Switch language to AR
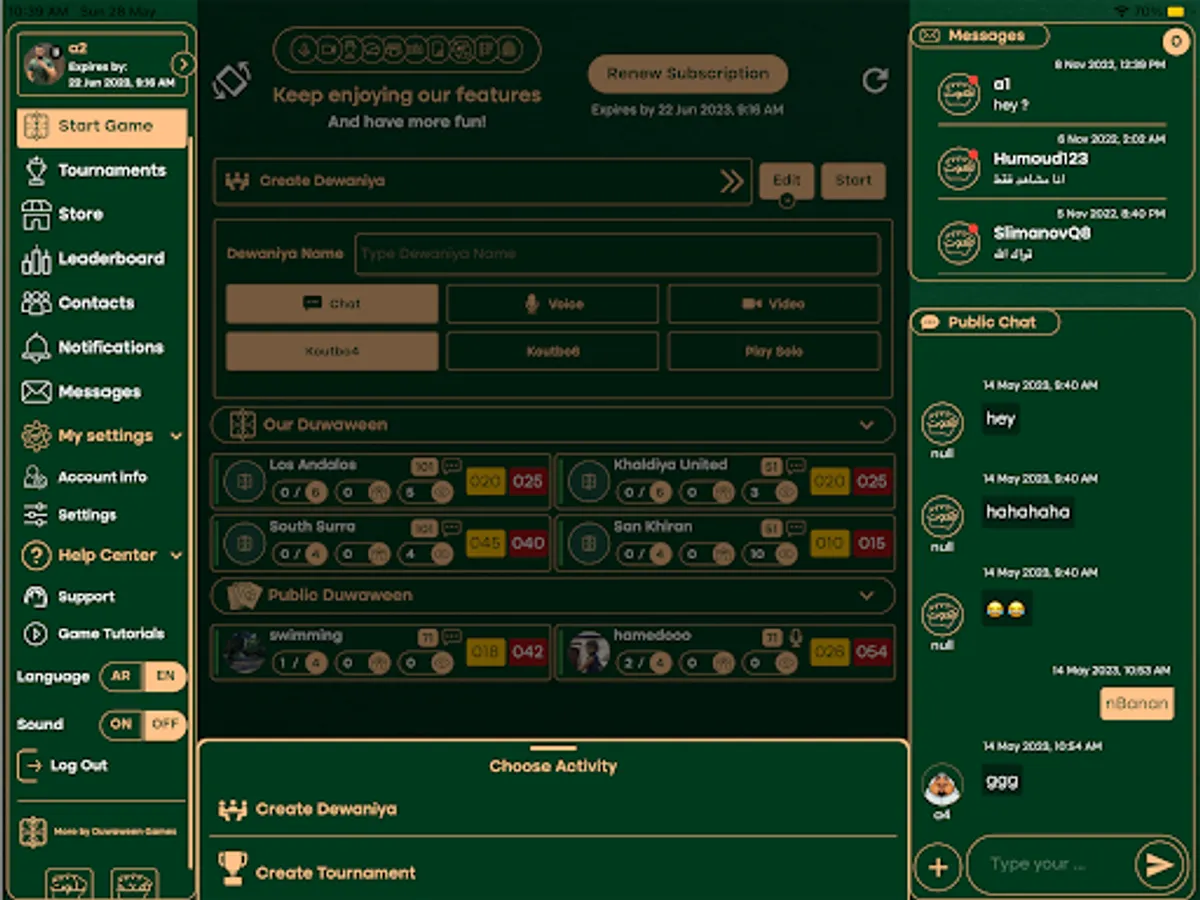This screenshot has height=900, width=1200. (x=121, y=677)
